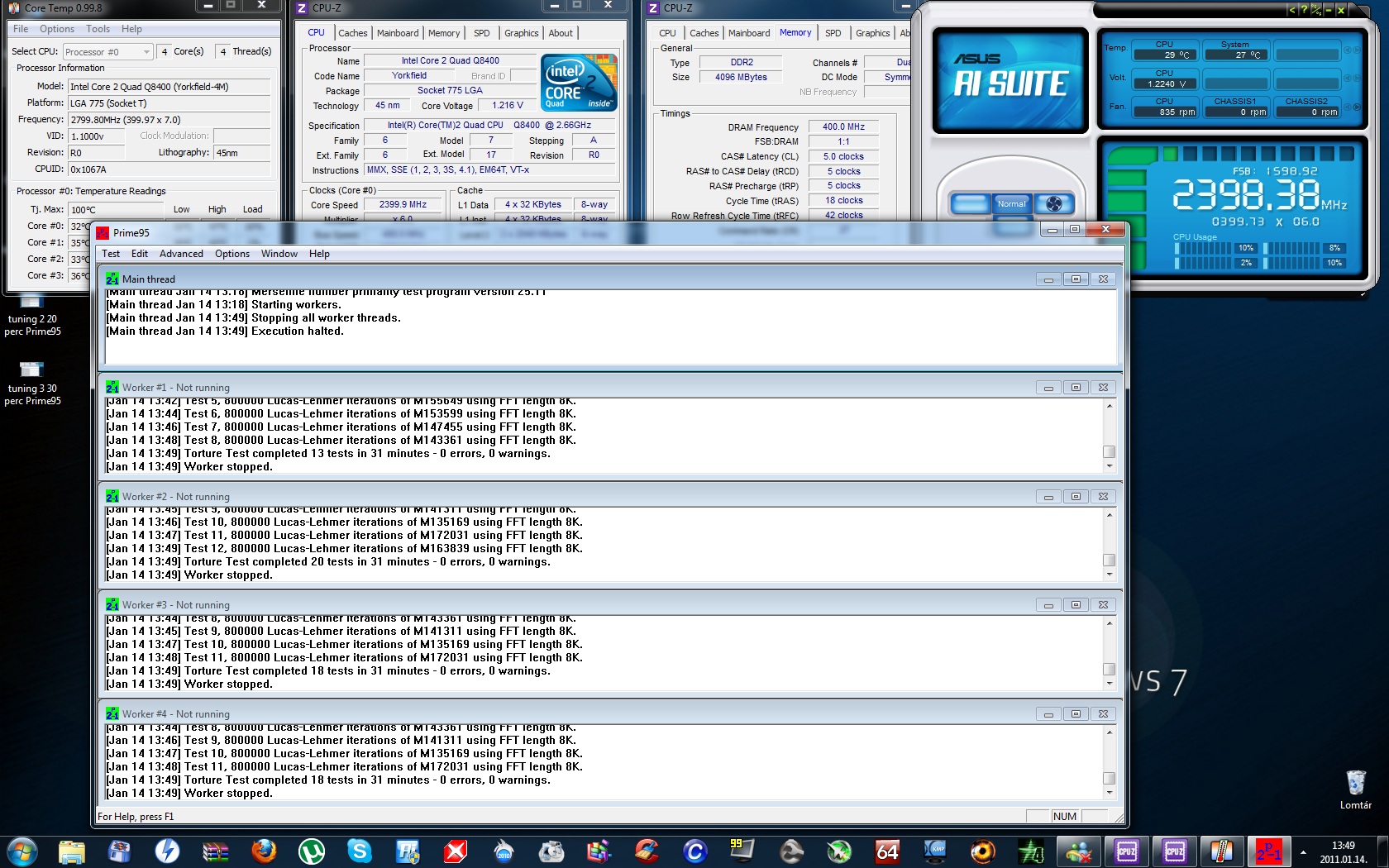The image size is (1389, 868).
Task: Click next arrow on AI Suite Temp row
Action: [1357, 50]
